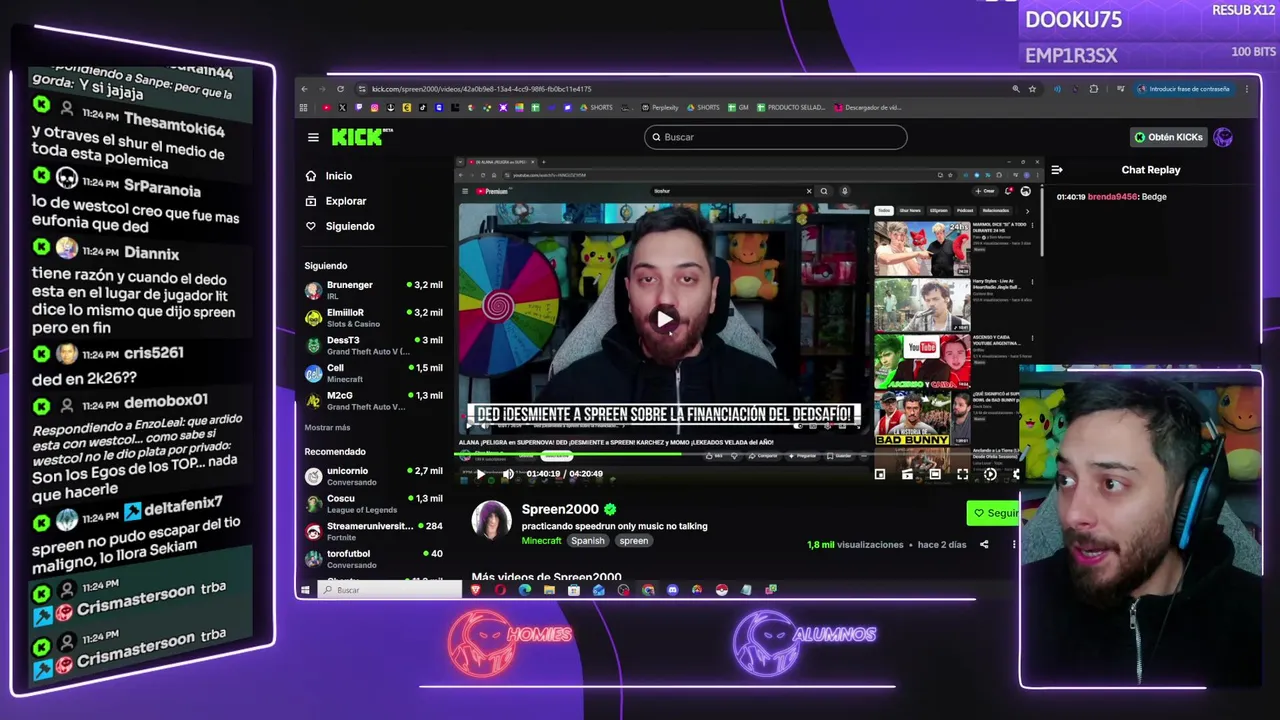Click the Obtén KICKs button
This screenshot has width=1280, height=720.
click(x=1168, y=137)
